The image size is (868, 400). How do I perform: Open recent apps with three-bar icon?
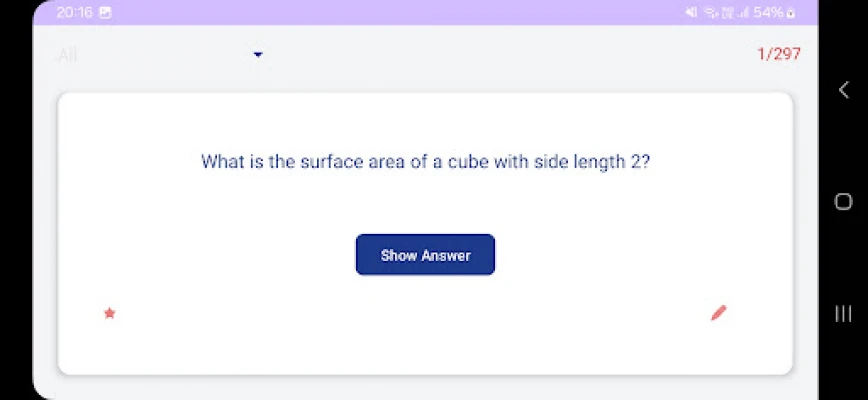point(843,314)
